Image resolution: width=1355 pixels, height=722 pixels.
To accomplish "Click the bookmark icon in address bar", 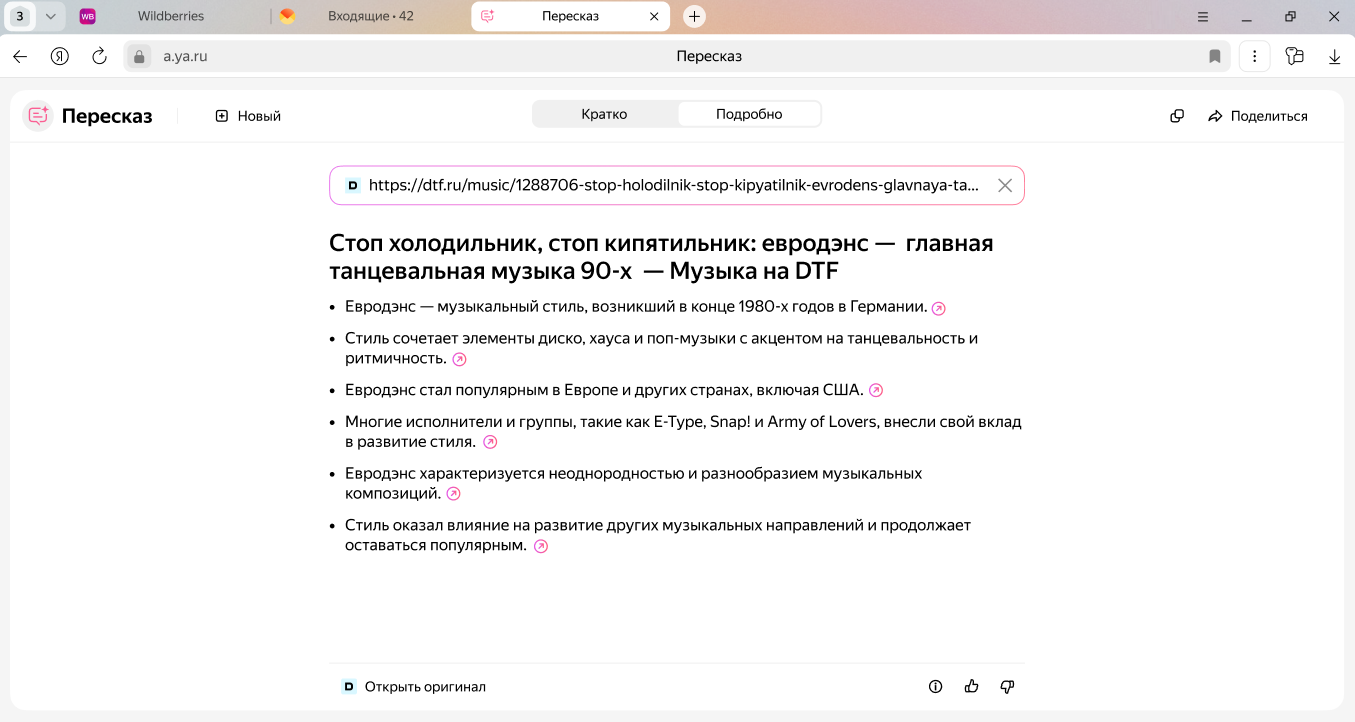I will tap(1215, 57).
